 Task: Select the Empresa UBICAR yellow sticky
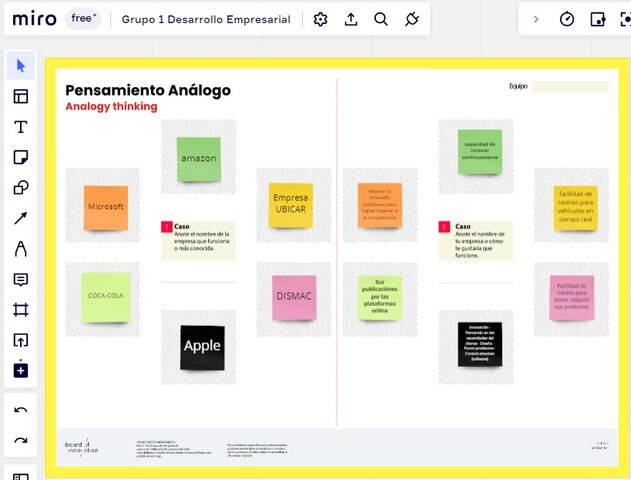(291, 205)
